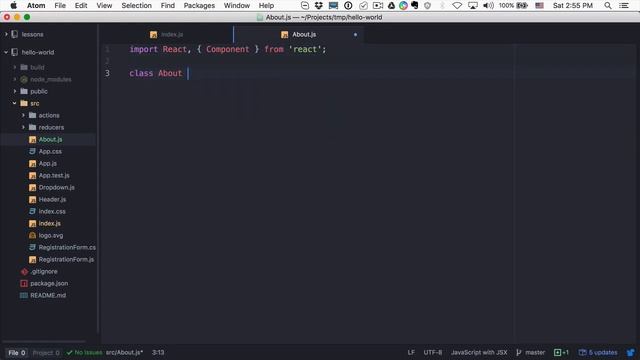Open the Edit menu
The width and height of the screenshot is (640, 360).
pyautogui.click(x=81, y=5)
